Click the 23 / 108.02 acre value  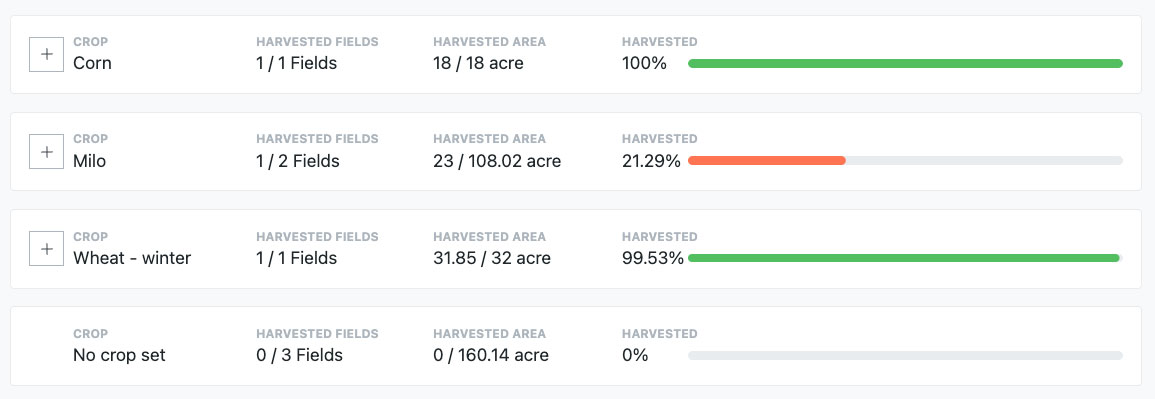pyautogui.click(x=497, y=160)
